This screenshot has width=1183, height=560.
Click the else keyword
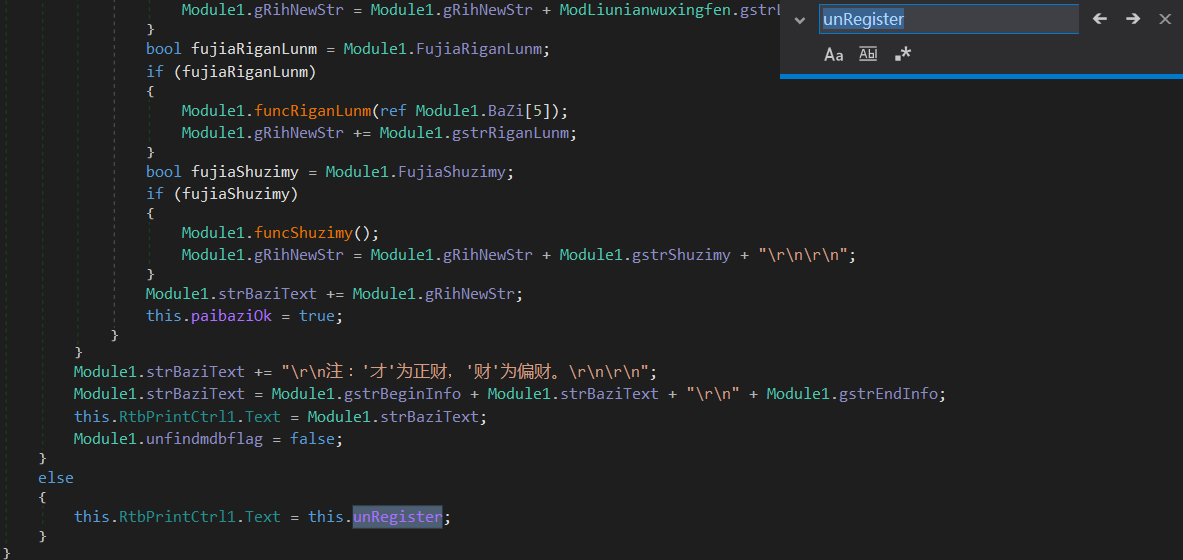click(x=56, y=478)
